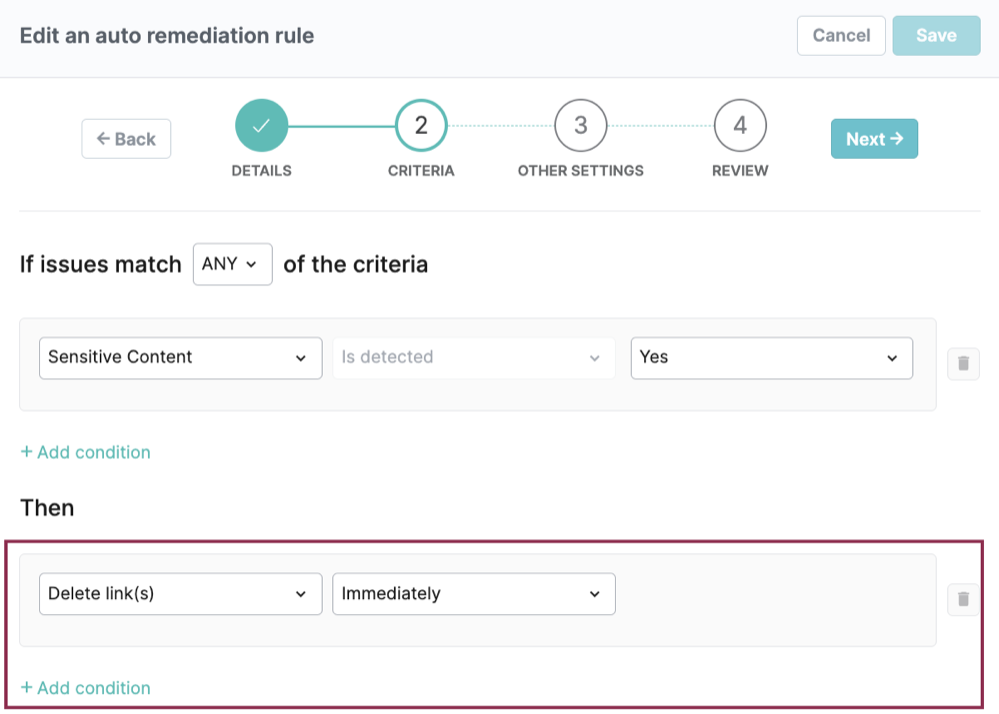Image resolution: width=999 pixels, height=714 pixels.
Task: Click the REVIEW step label
Action: coord(740,171)
